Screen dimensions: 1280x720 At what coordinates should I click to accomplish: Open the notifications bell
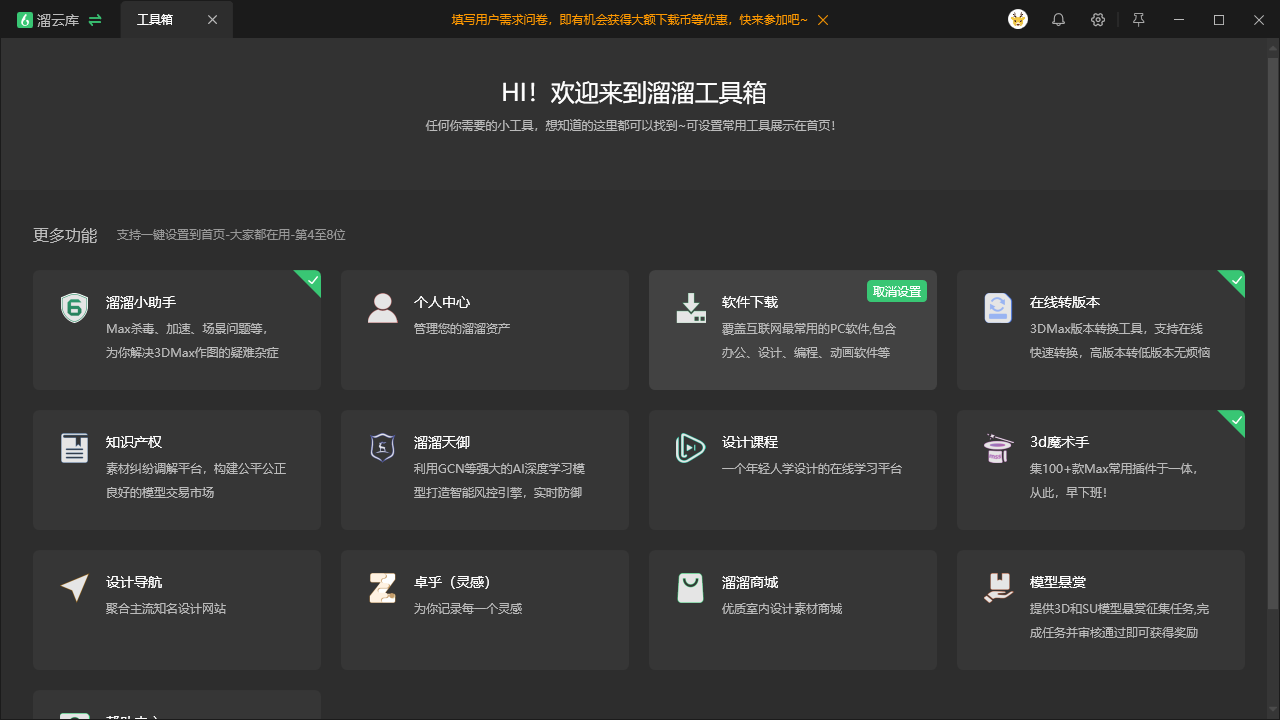pyautogui.click(x=1058, y=20)
